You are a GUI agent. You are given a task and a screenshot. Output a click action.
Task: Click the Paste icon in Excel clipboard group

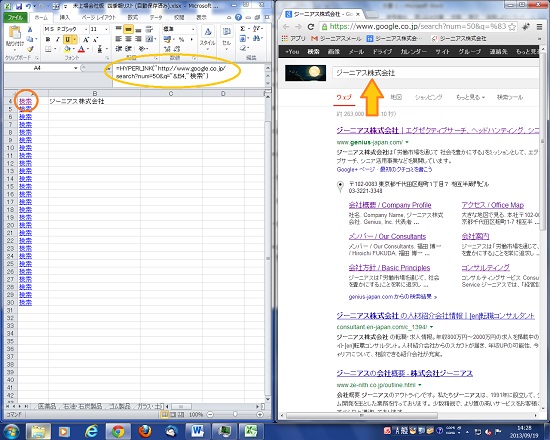click(x=14, y=32)
